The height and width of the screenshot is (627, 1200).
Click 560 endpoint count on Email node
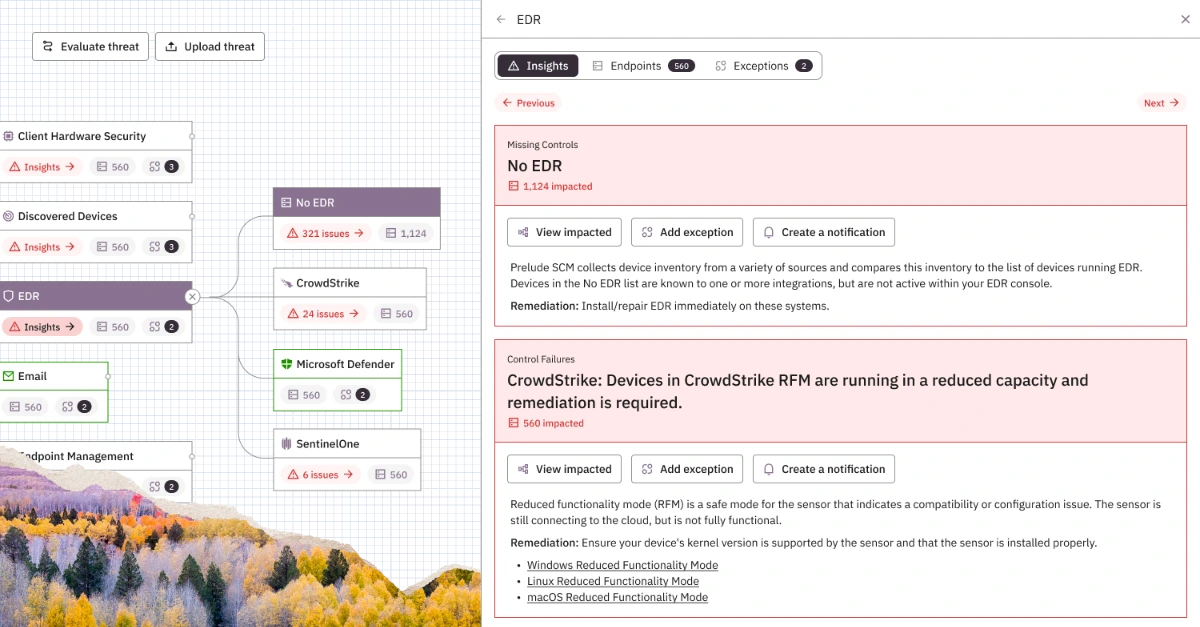click(25, 407)
